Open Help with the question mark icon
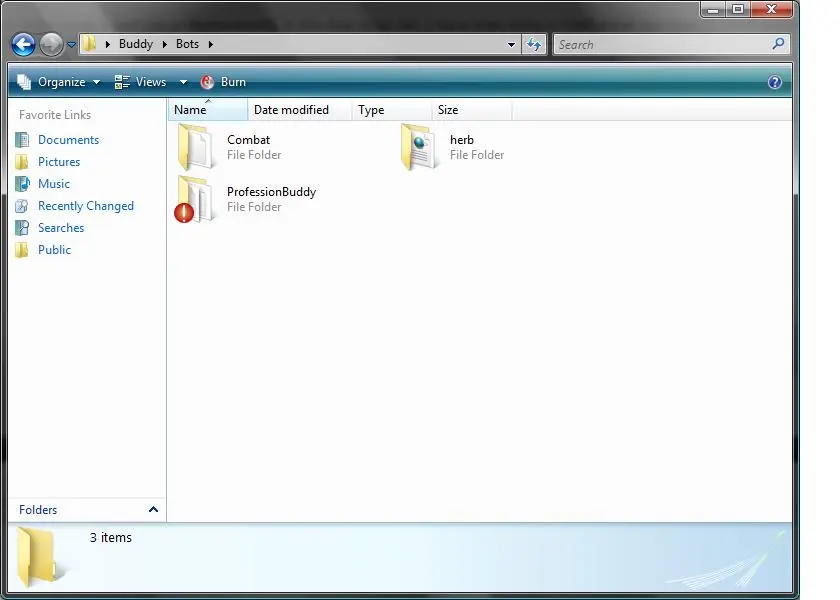This screenshot has width=840, height=600. click(x=775, y=82)
